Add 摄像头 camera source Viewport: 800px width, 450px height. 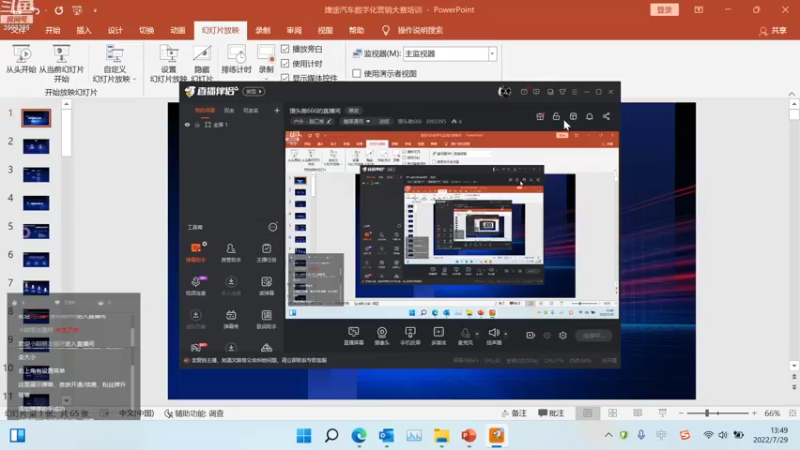tap(382, 336)
